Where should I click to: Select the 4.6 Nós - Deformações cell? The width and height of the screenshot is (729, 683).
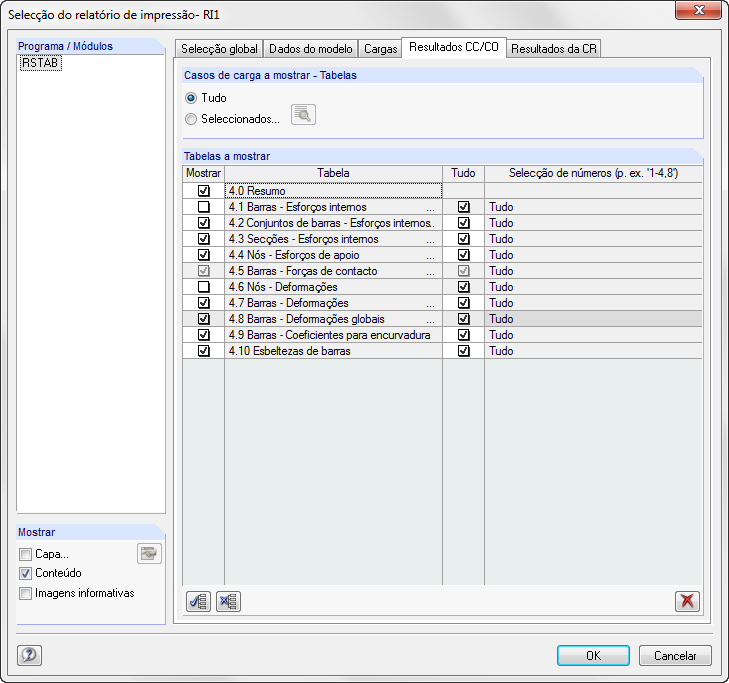tap(333, 287)
